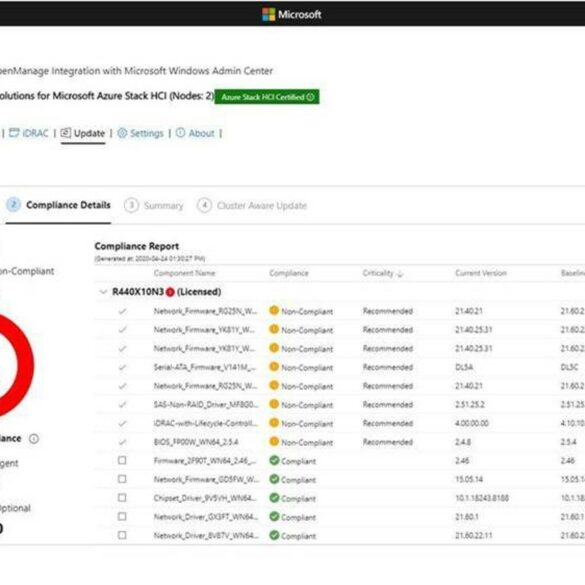
Task: Click step 4 circle icon
Action: pyautogui.click(x=204, y=206)
